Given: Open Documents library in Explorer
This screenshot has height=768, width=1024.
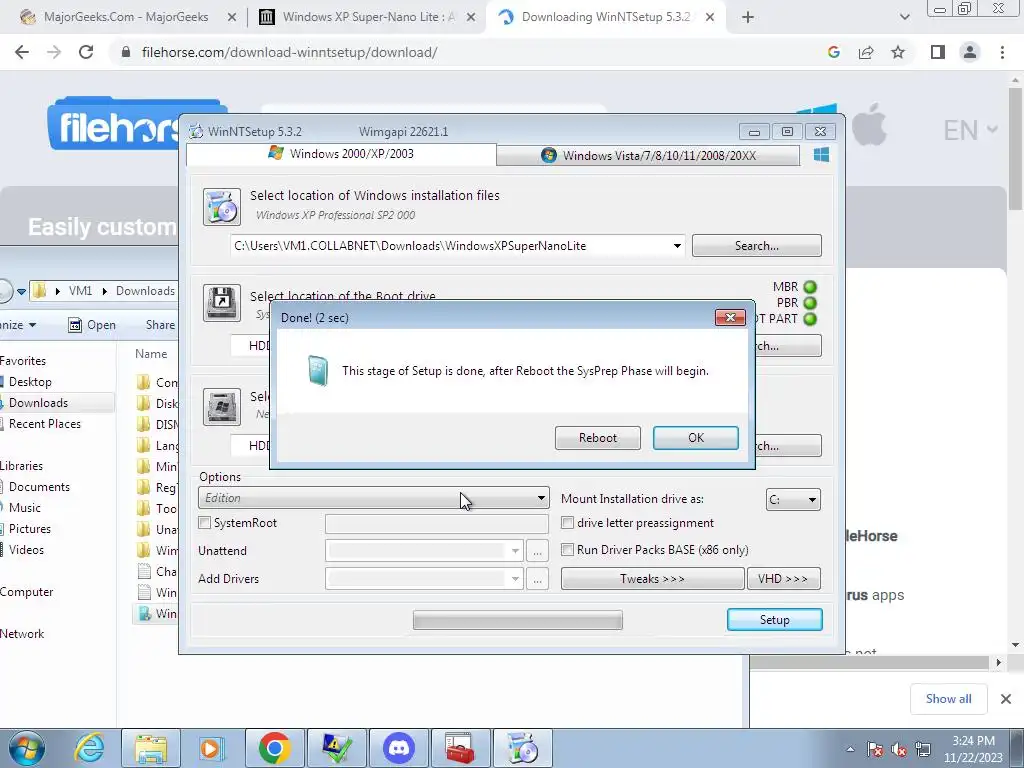Looking at the screenshot, I should (x=39, y=487).
